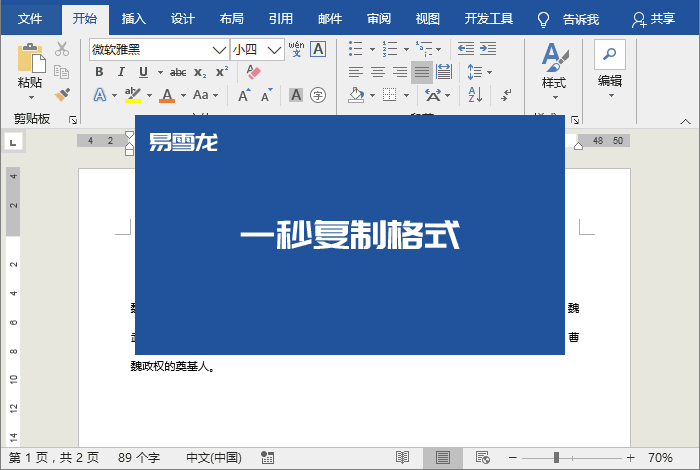Toggle Italic formatting
This screenshot has height=470, width=700.
click(121, 72)
